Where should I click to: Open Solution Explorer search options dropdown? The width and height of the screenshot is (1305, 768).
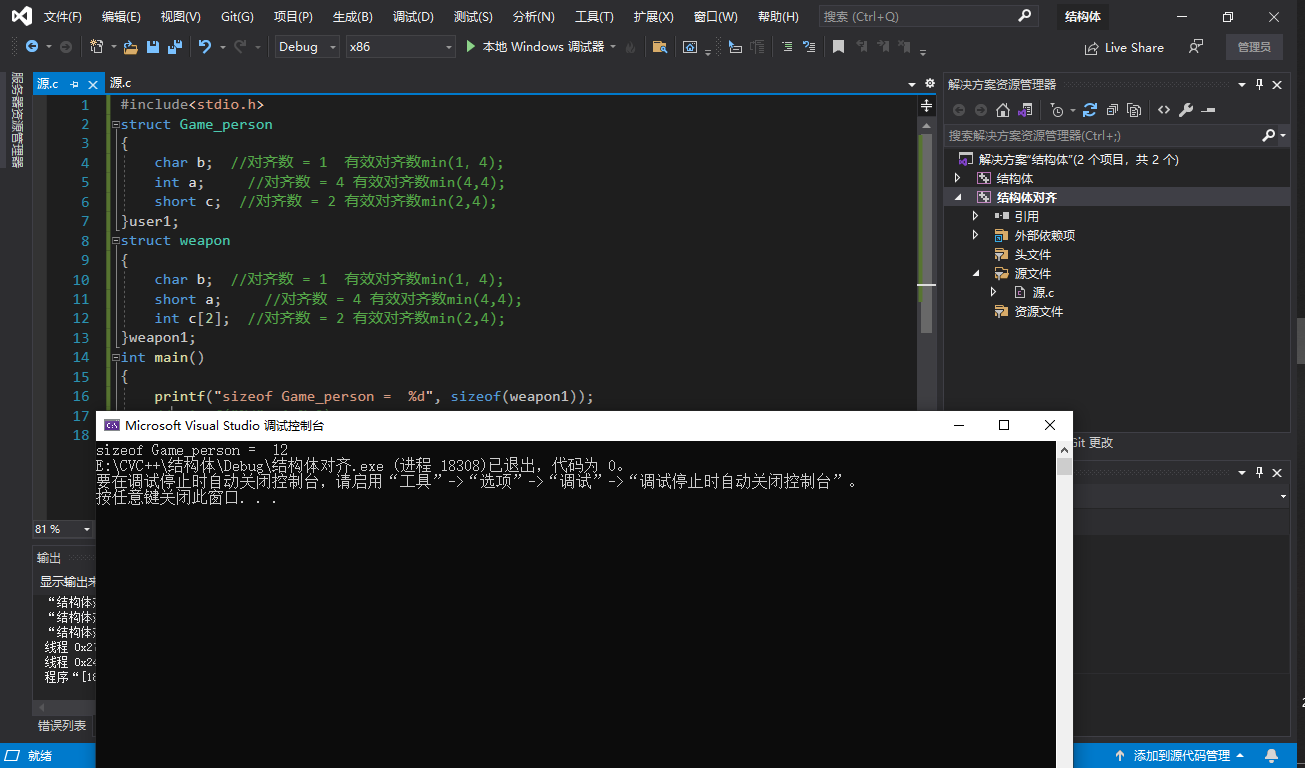pos(1283,135)
